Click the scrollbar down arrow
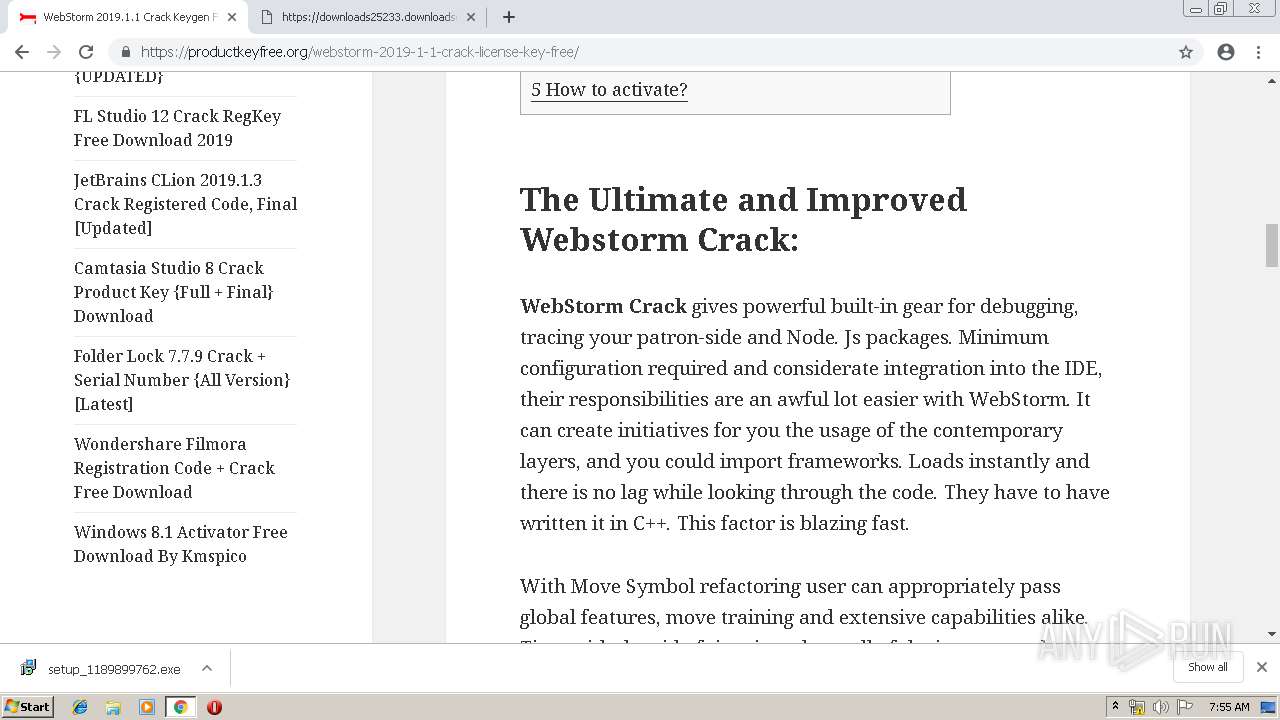The width and height of the screenshot is (1280, 720). click(x=1272, y=634)
